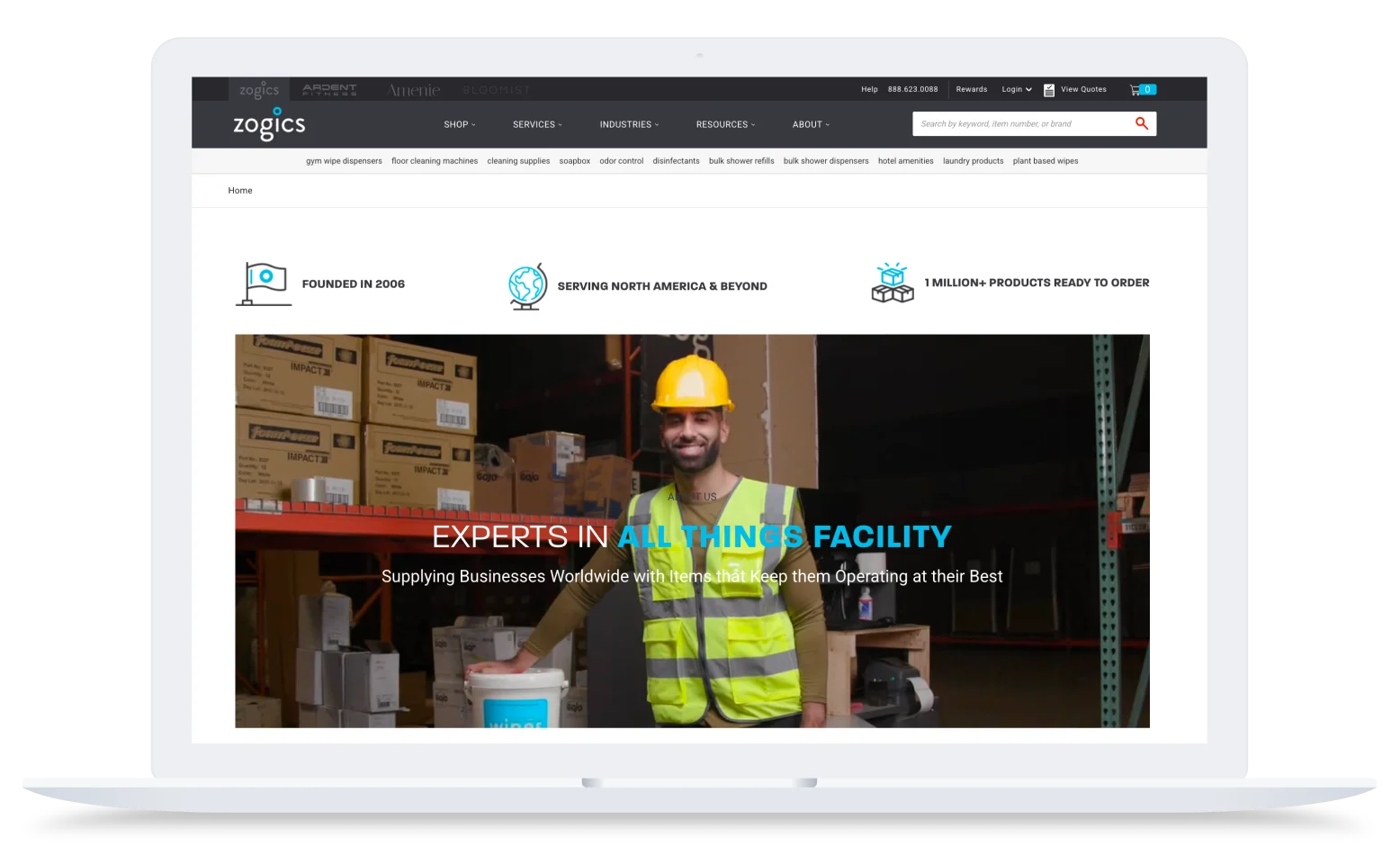Screen dimensions: 1400x856
Task: Click the Help link in the top bar
Action: coord(869,89)
